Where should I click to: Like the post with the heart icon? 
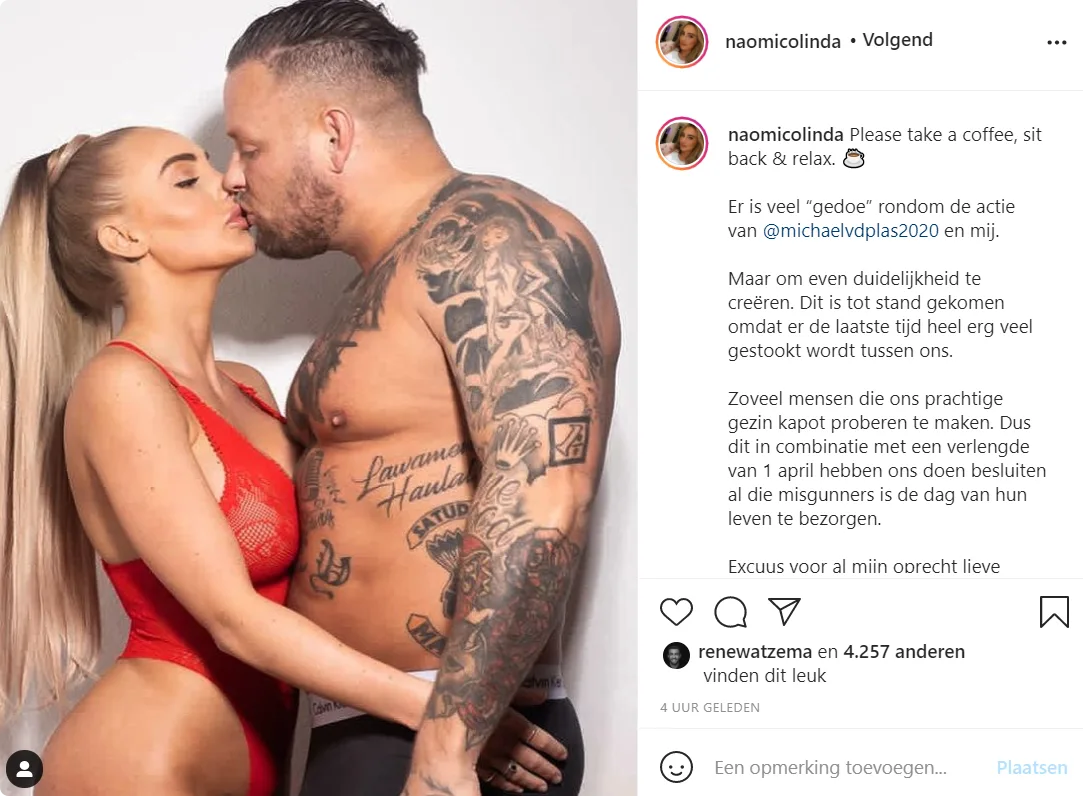[x=676, y=612]
